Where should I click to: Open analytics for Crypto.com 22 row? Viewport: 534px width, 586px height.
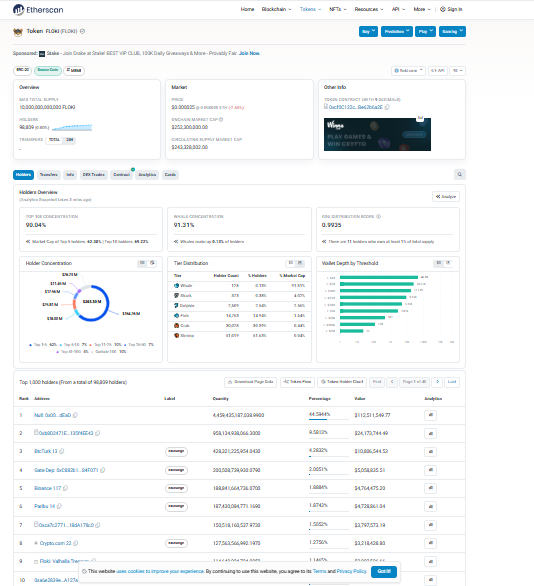click(x=430, y=543)
